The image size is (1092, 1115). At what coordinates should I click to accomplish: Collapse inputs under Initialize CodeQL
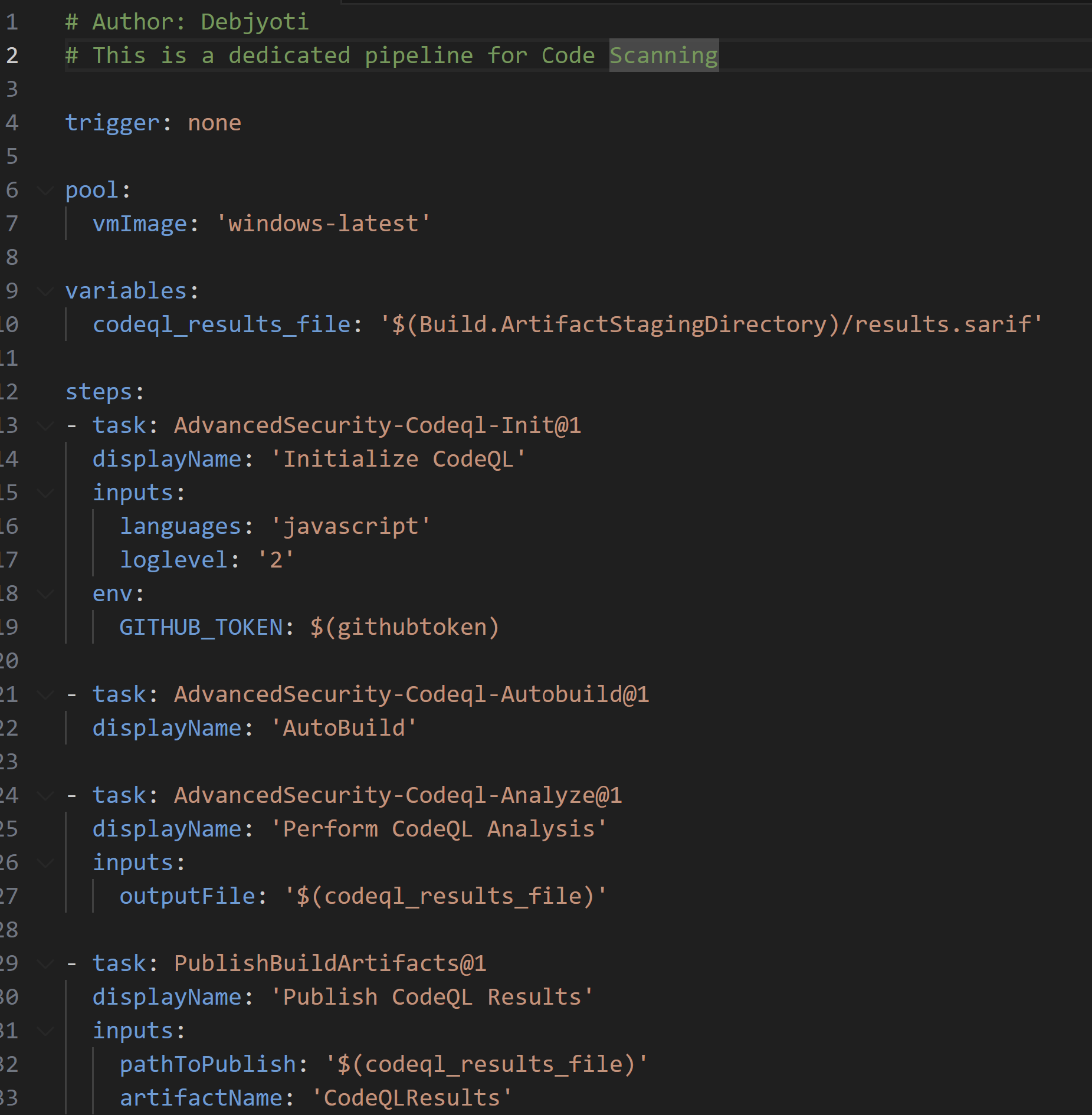click(45, 493)
